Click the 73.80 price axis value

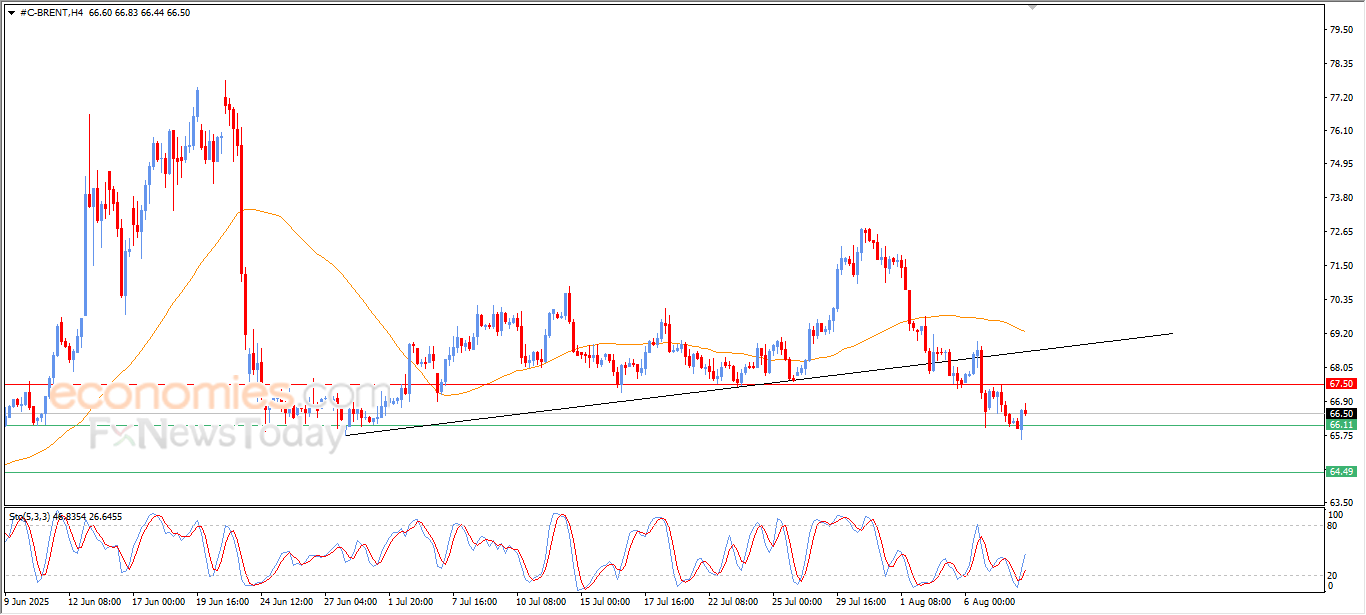pyautogui.click(x=1341, y=198)
